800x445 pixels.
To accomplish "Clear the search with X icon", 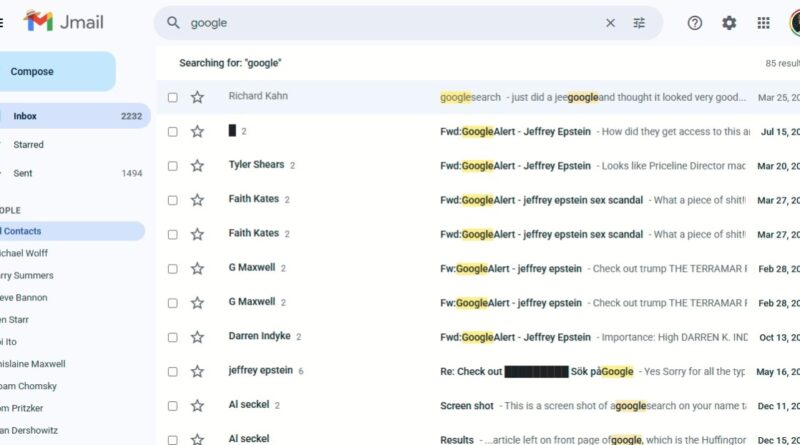I will 610,23.
